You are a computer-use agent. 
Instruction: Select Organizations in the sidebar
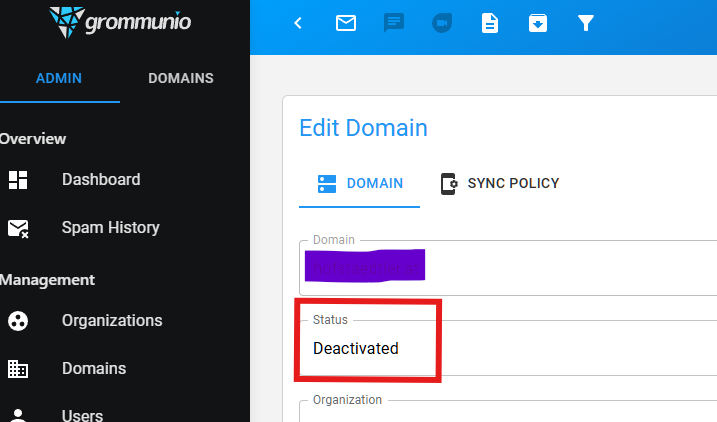111,321
